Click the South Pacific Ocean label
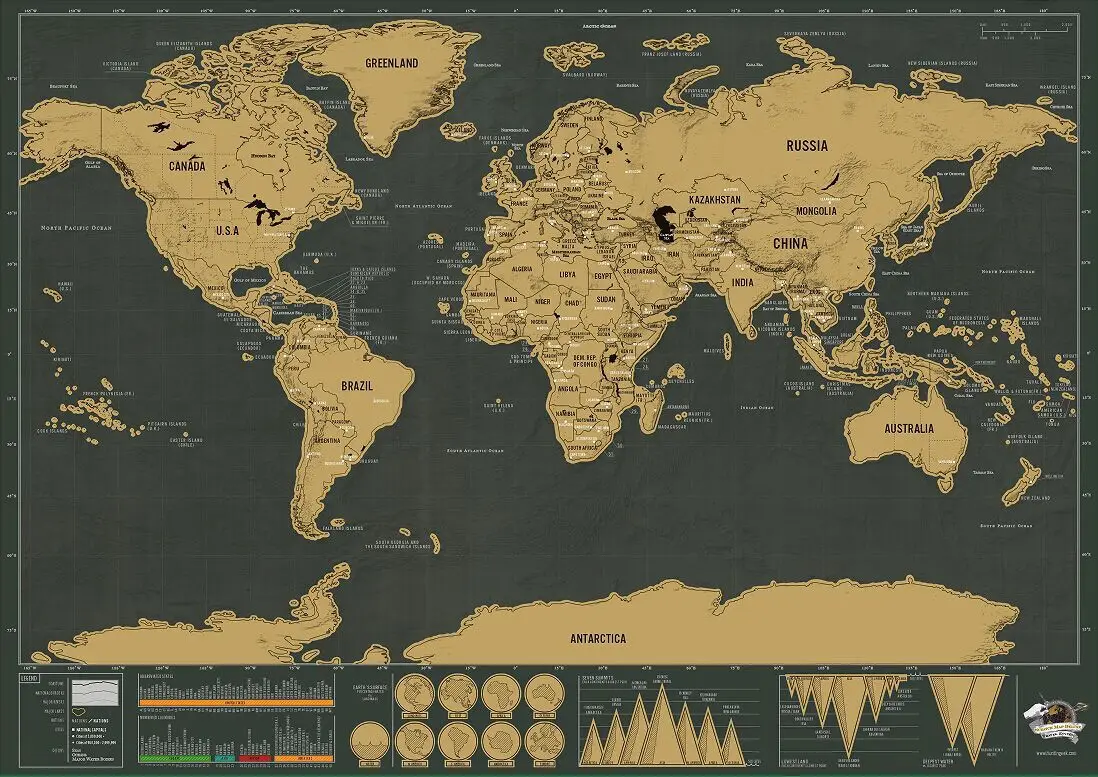1098x777 pixels. coord(1006,526)
